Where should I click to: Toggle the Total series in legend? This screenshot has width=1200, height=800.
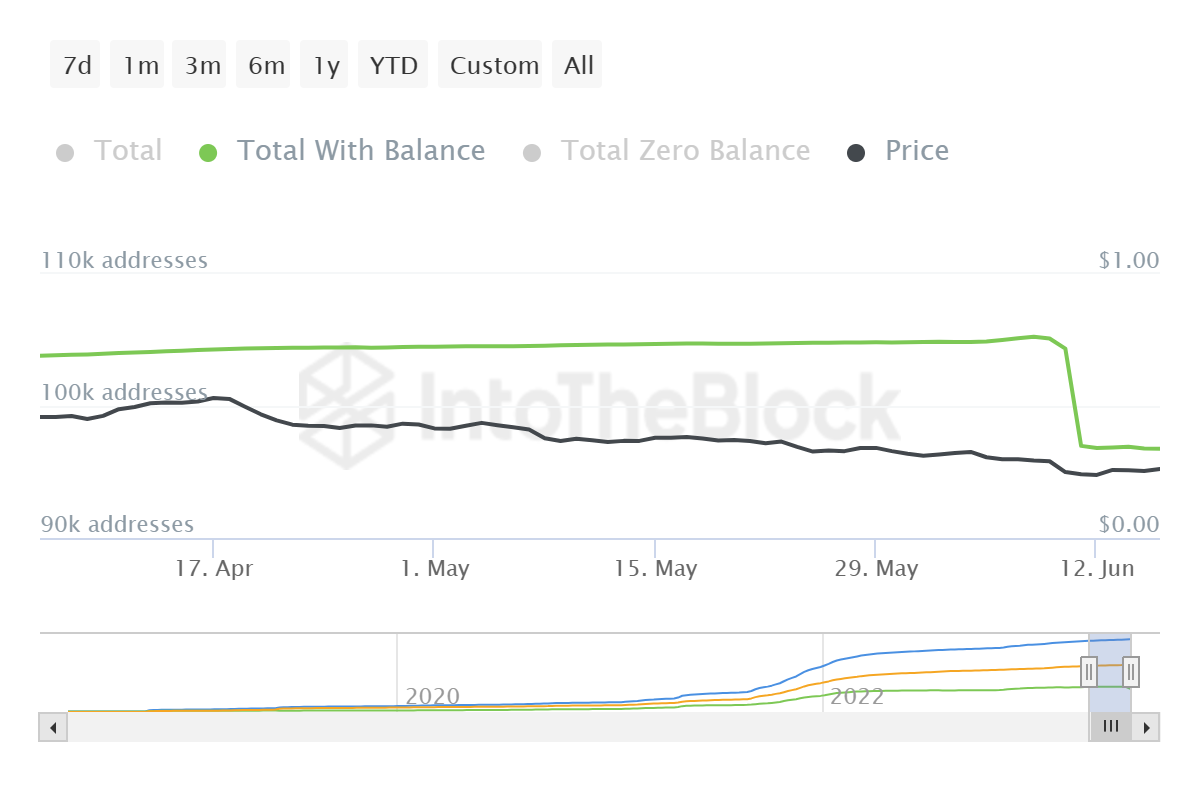tap(109, 152)
